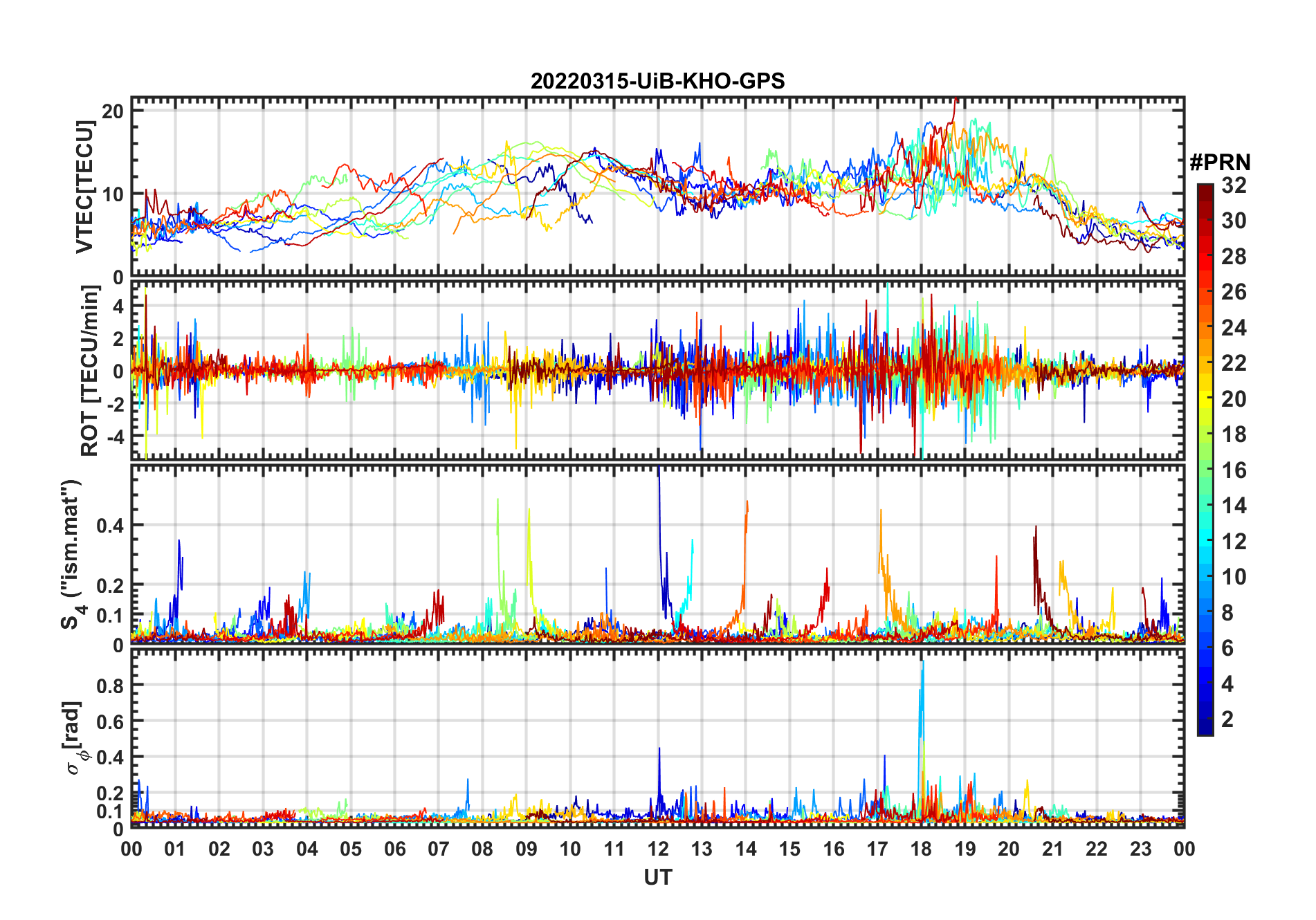Viewport: 1316px width, 920px height.
Task: Click the S4 ("ism.mat") y-axis label
Action: point(71,555)
